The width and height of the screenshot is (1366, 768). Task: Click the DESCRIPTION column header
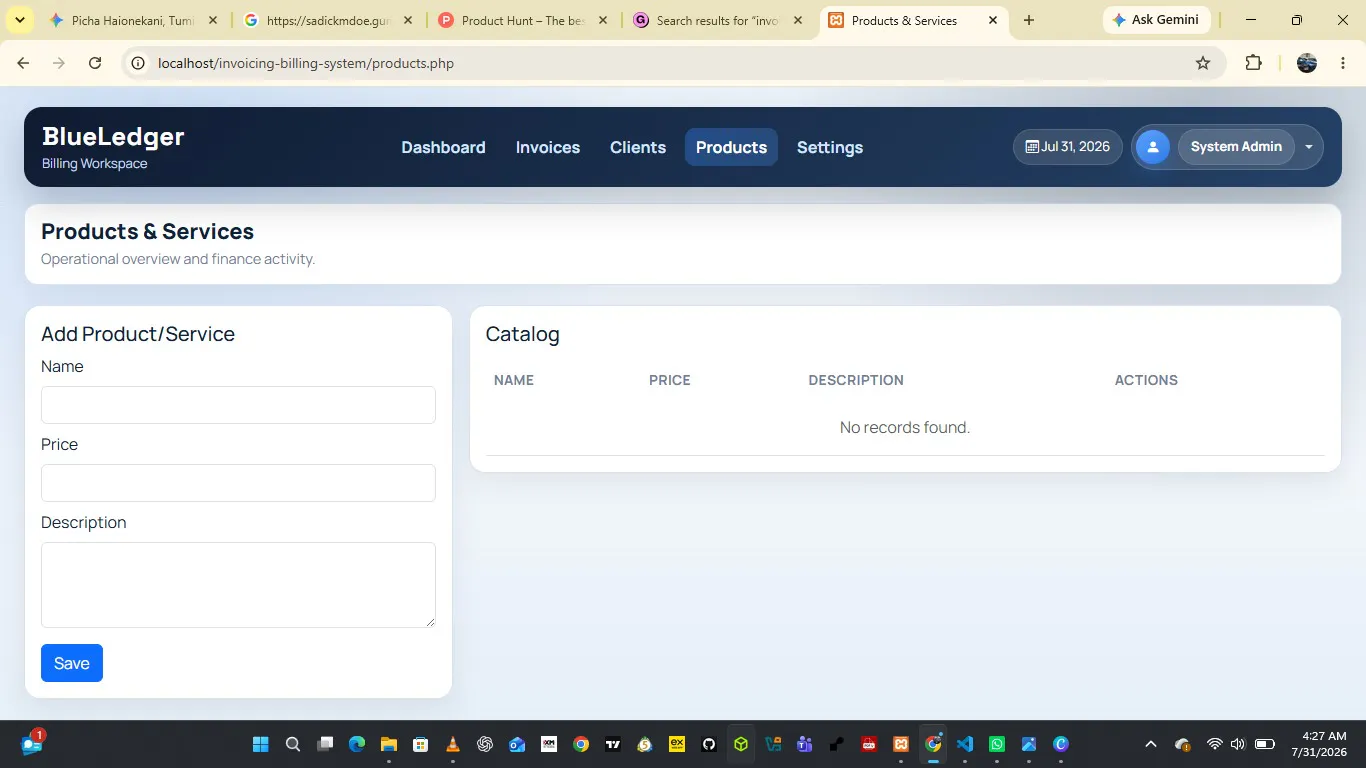(856, 380)
